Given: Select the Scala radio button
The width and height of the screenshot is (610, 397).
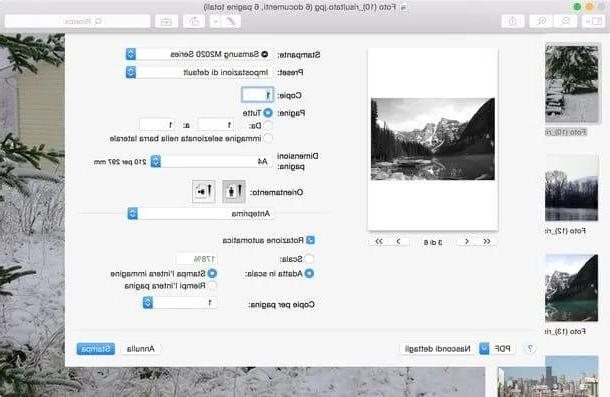Looking at the screenshot, I should [x=309, y=259].
